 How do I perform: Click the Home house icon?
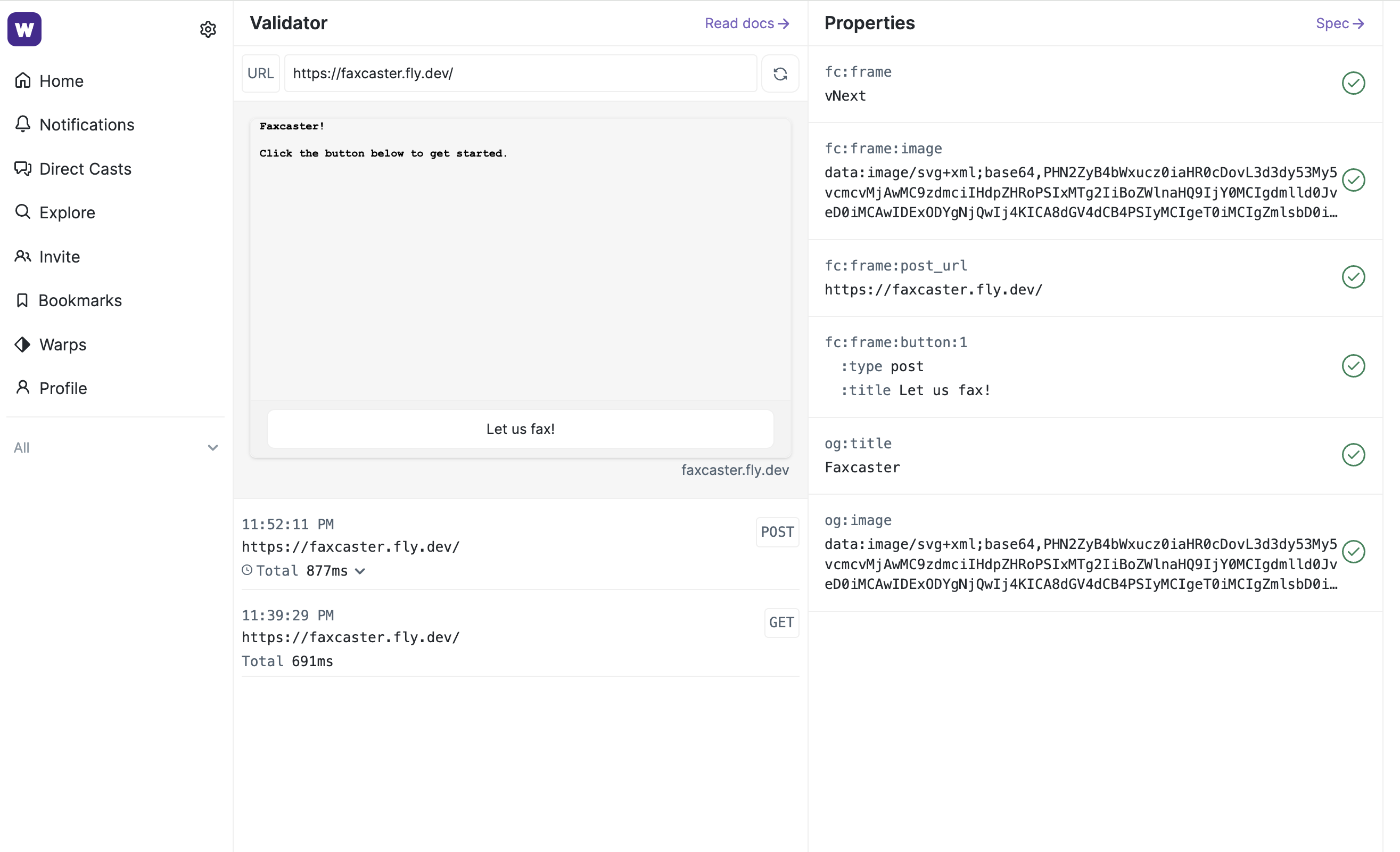click(23, 81)
